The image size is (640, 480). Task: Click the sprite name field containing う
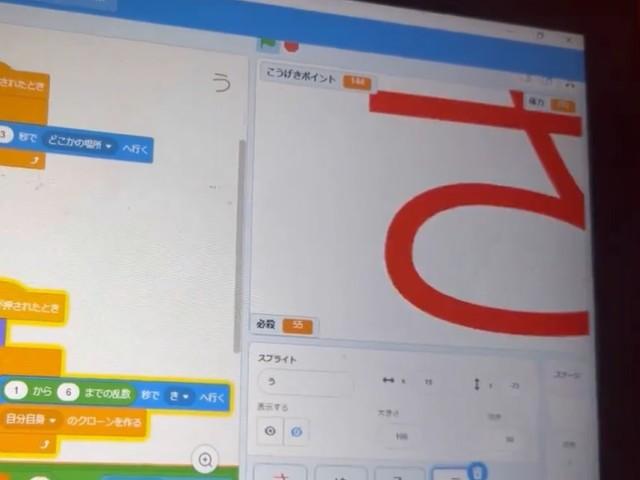[x=305, y=383]
